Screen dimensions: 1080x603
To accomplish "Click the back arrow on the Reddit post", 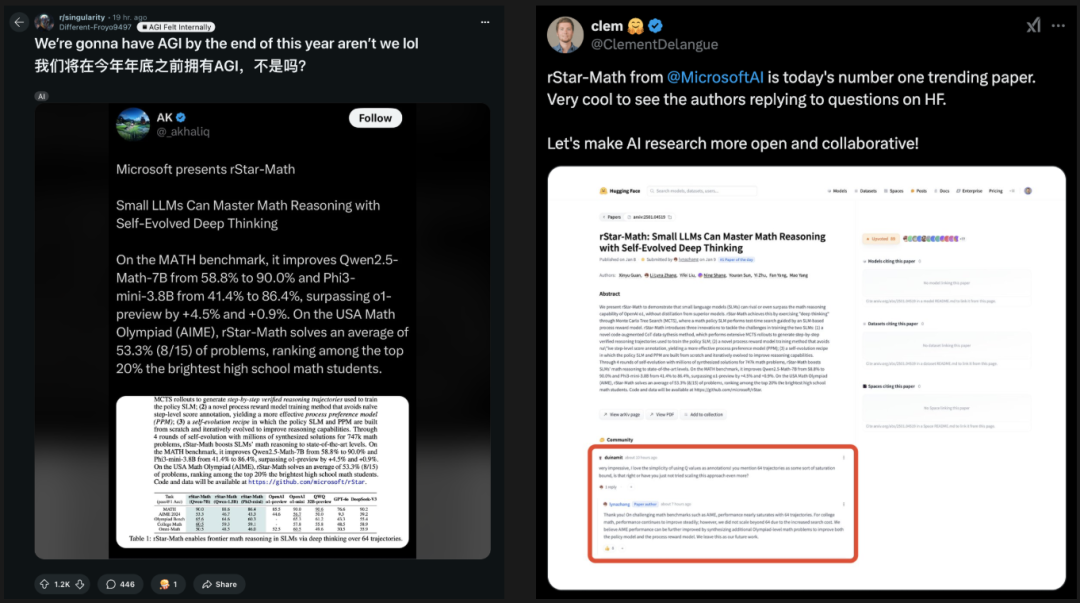I will 19,23.
